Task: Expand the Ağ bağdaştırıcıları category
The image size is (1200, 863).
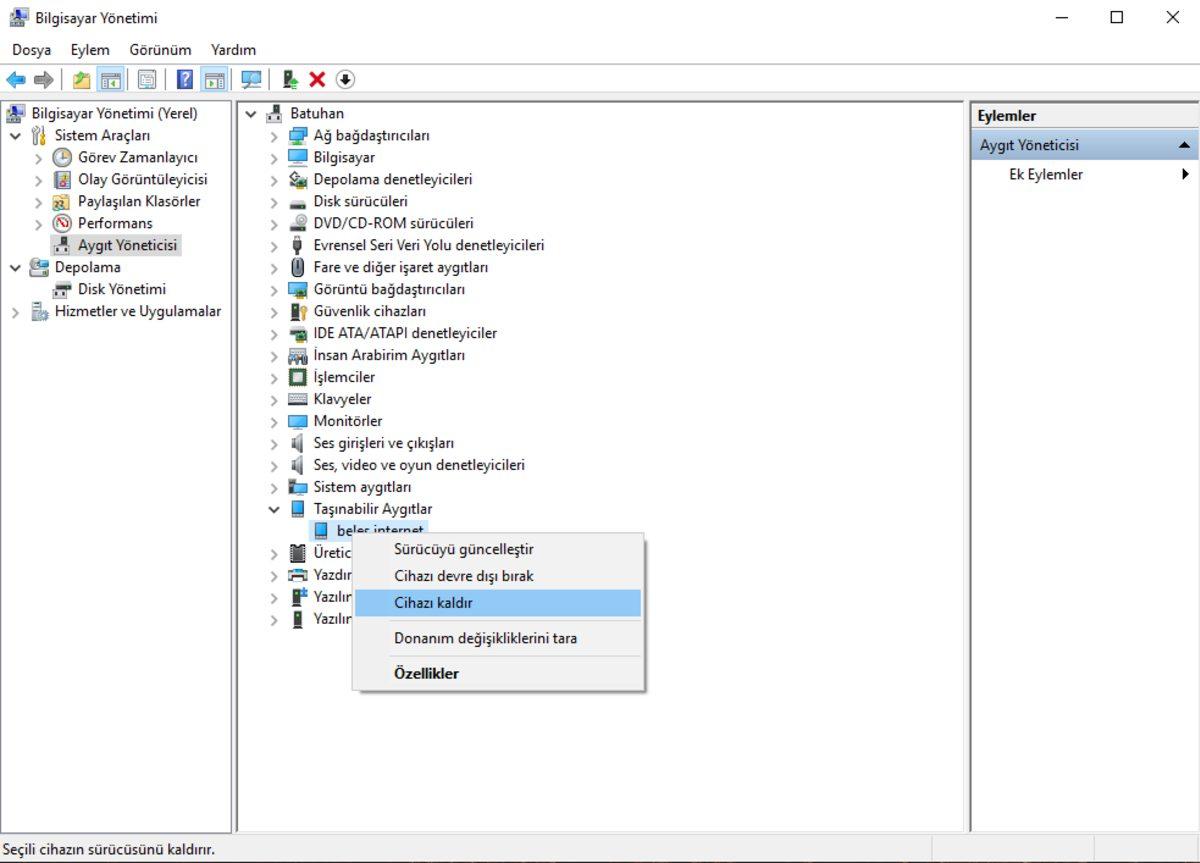Action: point(274,136)
